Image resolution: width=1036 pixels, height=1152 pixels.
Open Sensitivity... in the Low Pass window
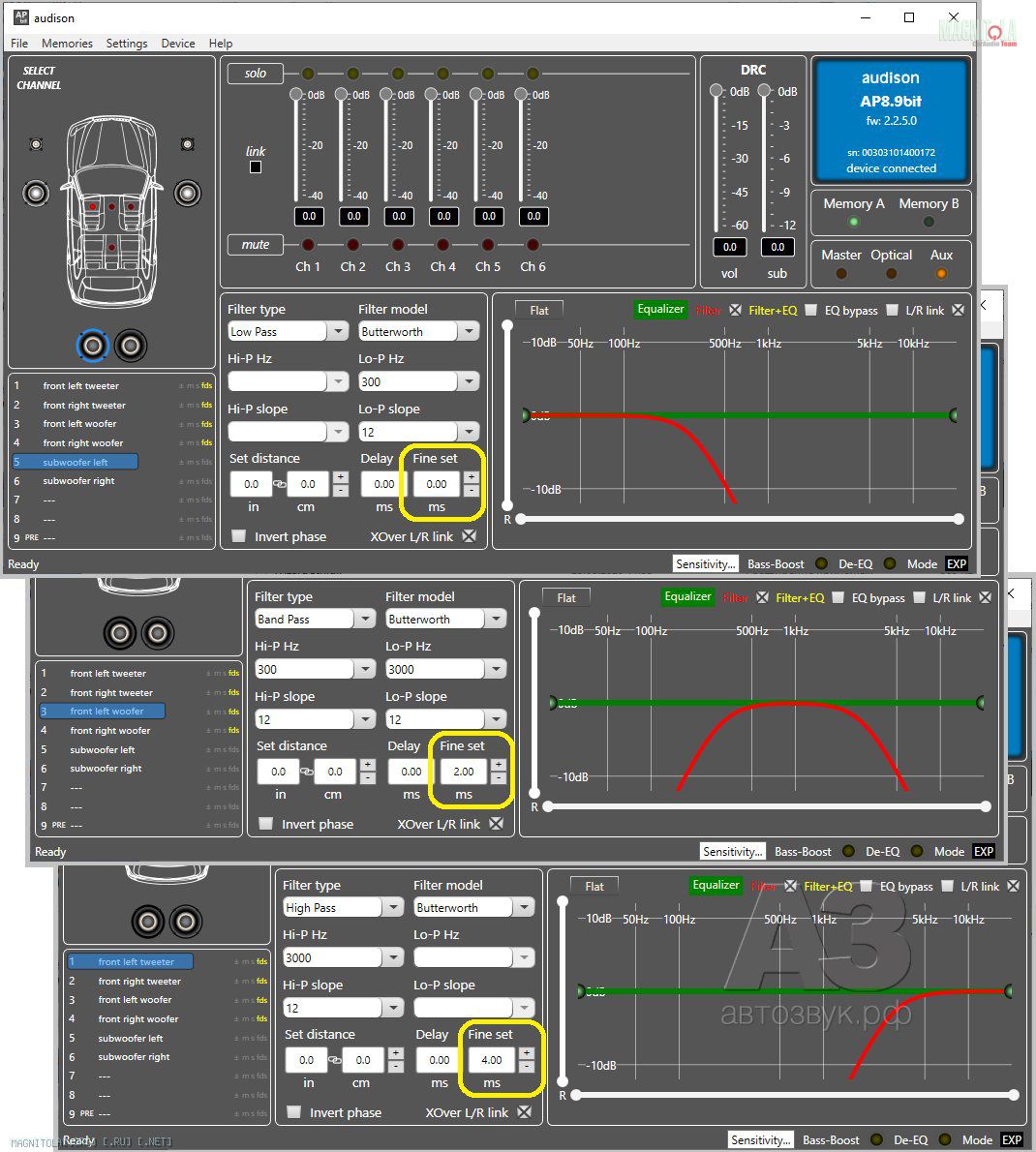tap(706, 563)
